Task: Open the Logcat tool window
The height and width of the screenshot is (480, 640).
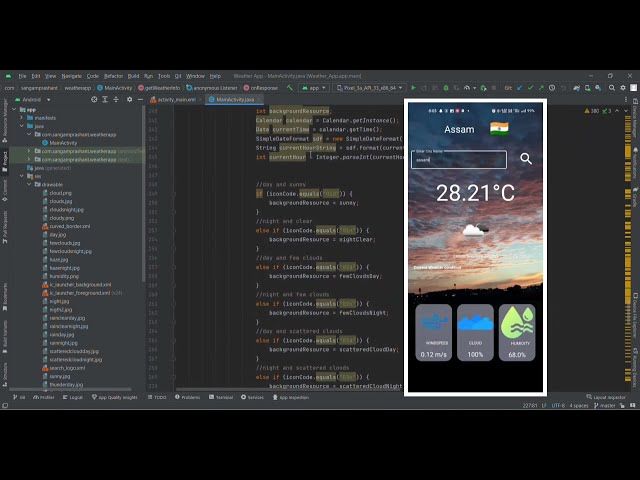Action: click(x=73, y=397)
